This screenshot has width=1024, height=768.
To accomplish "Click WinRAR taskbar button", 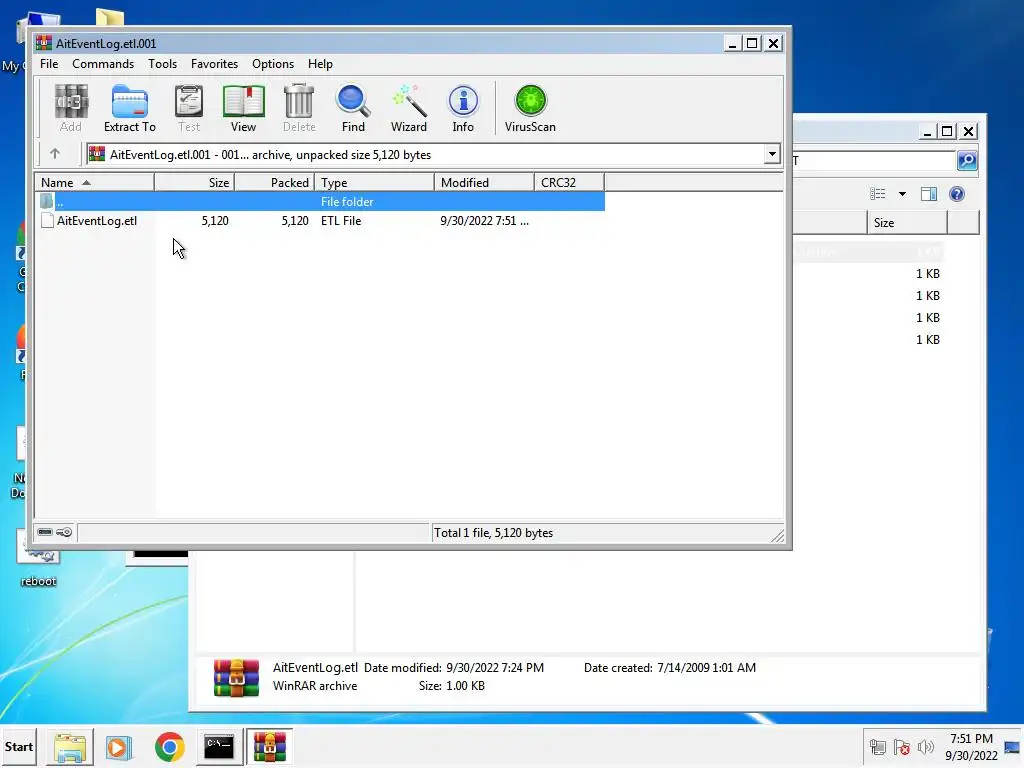I will point(270,747).
